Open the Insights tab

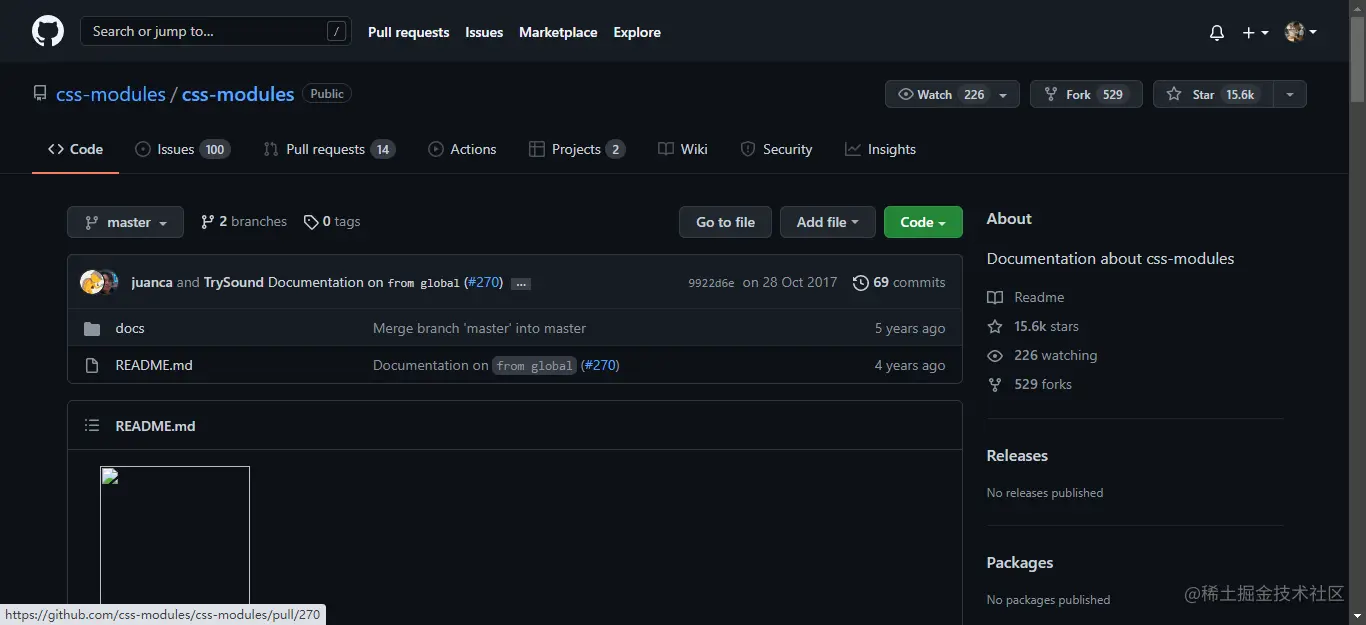[880, 149]
